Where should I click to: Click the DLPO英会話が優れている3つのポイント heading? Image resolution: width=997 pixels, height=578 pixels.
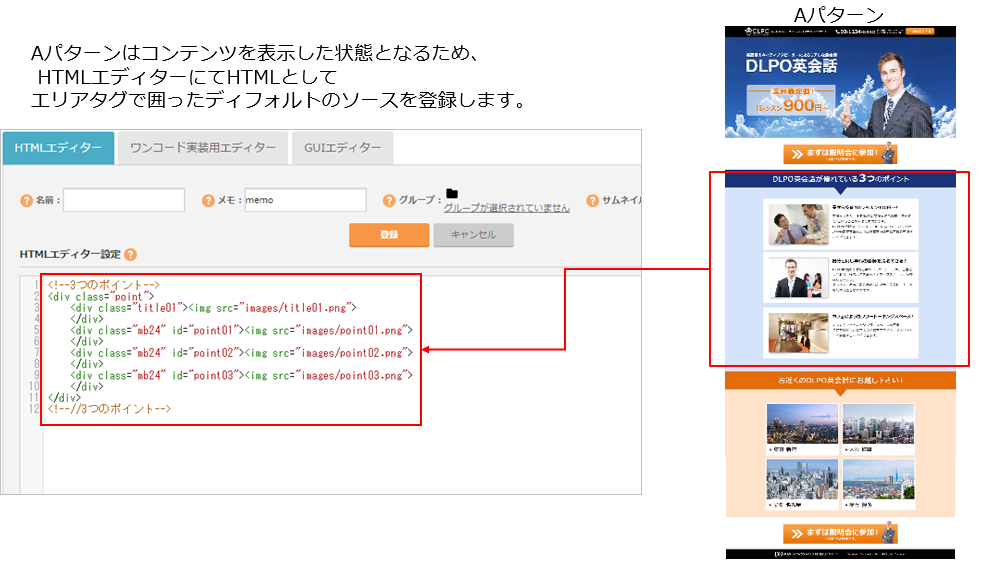[841, 179]
